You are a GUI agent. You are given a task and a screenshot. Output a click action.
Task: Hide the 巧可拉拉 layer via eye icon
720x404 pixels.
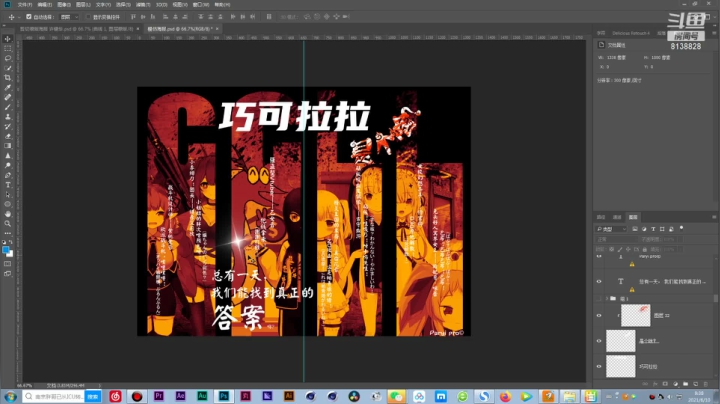tap(599, 366)
